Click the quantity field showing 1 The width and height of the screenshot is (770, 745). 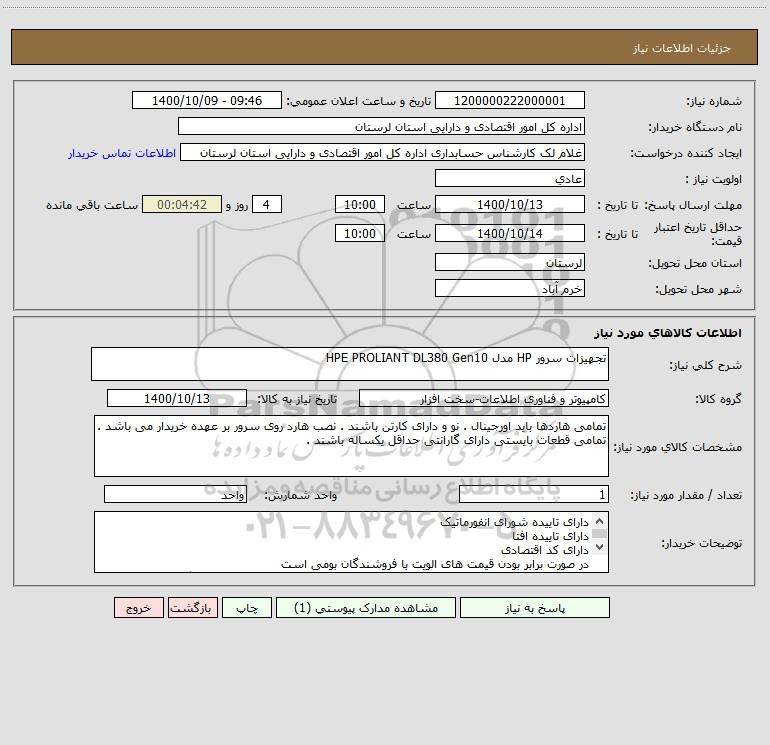[x=534, y=495]
